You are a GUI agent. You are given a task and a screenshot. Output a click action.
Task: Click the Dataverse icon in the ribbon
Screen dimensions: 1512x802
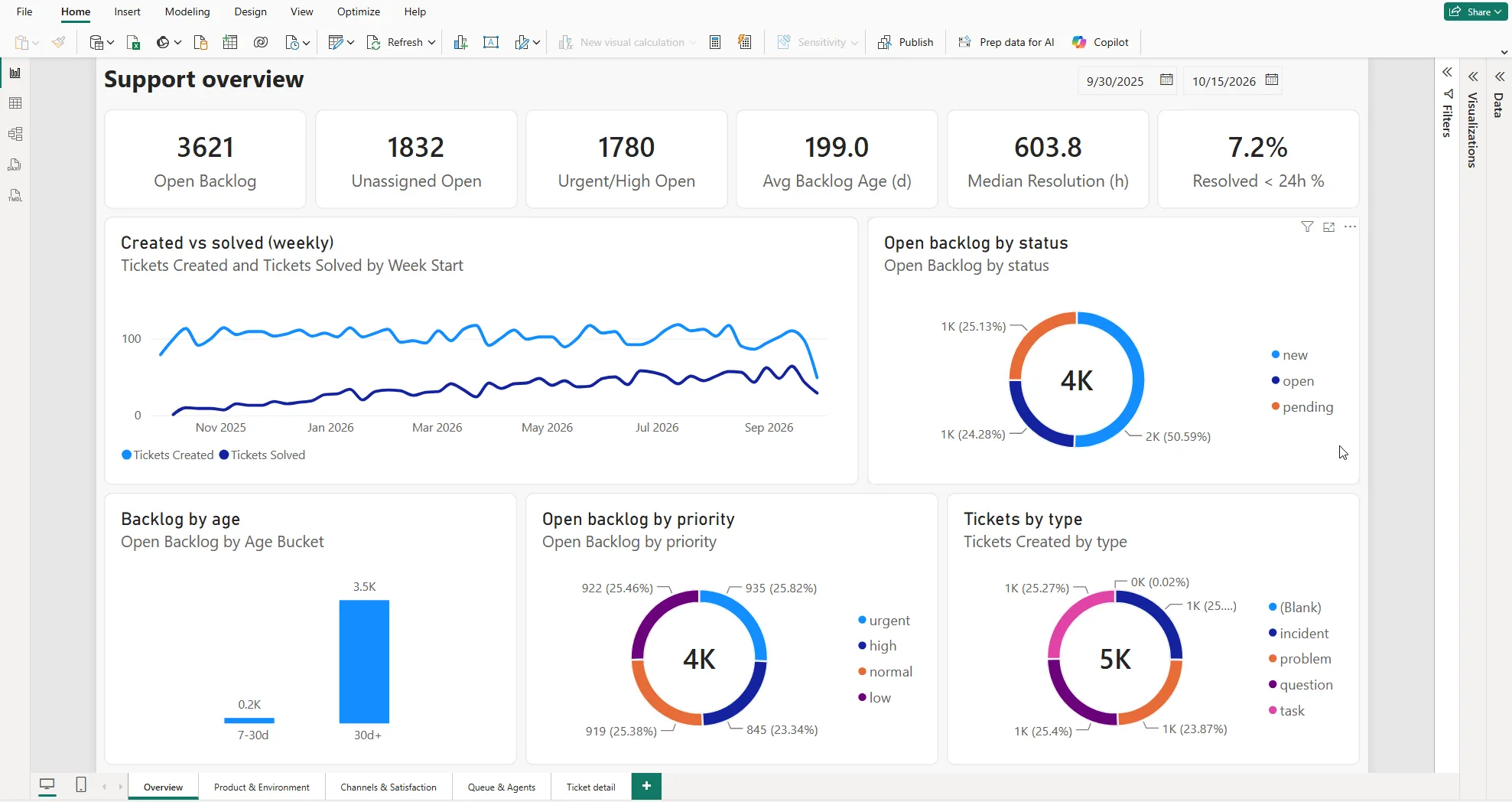[x=261, y=43]
